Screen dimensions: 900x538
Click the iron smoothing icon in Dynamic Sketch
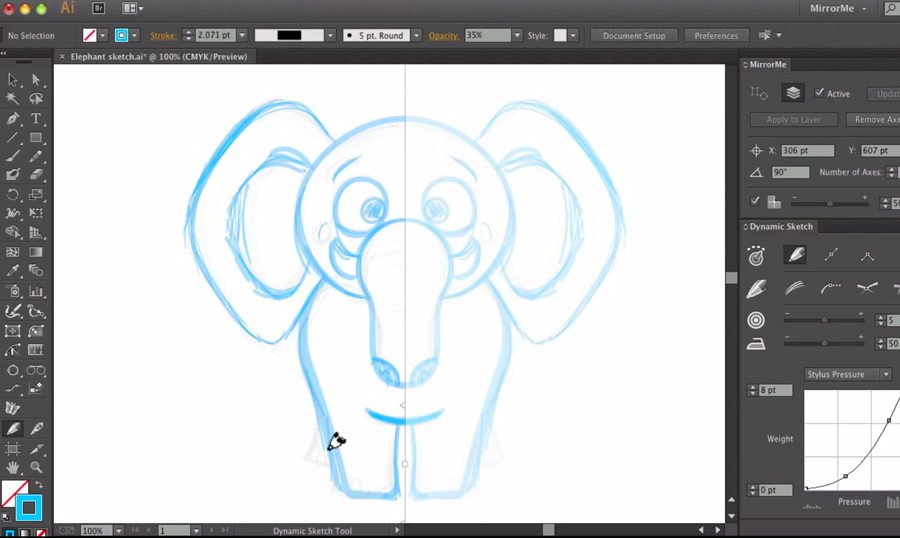coord(757,344)
